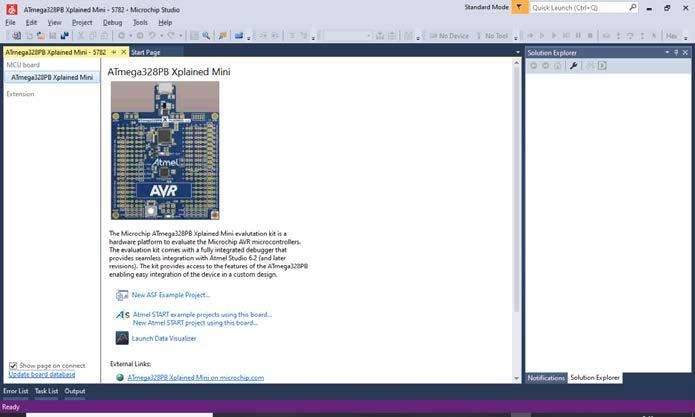
Task: Select ATmega328PB Xplained Mini in MCU board list
Action: tap(51, 78)
